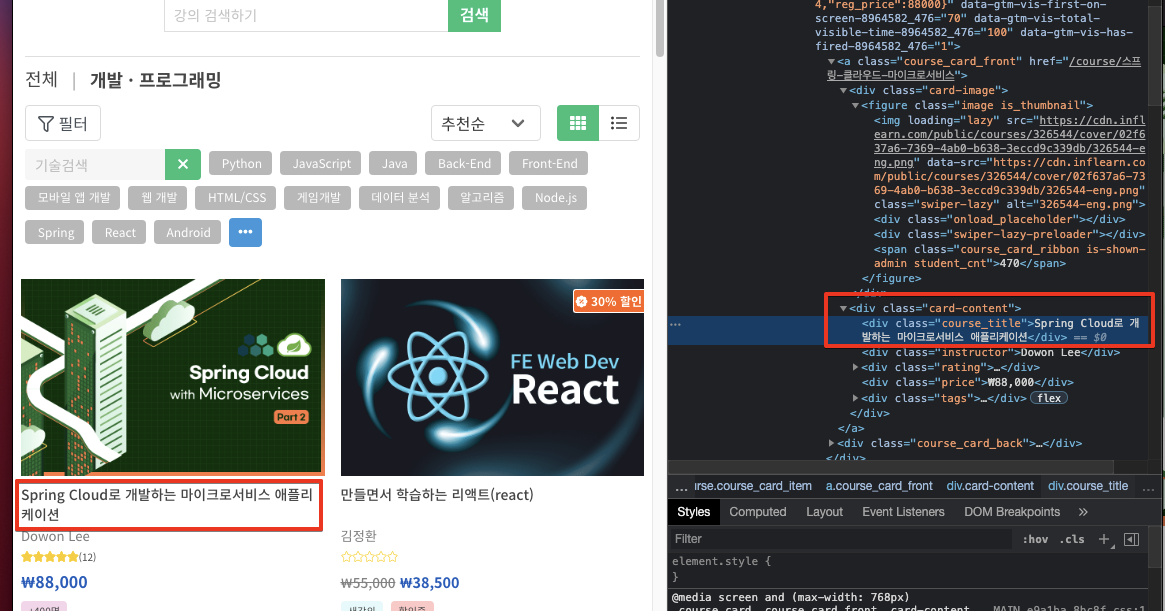Viewport: 1165px width, 611px height.
Task: Select the Python tag
Action: (x=241, y=164)
